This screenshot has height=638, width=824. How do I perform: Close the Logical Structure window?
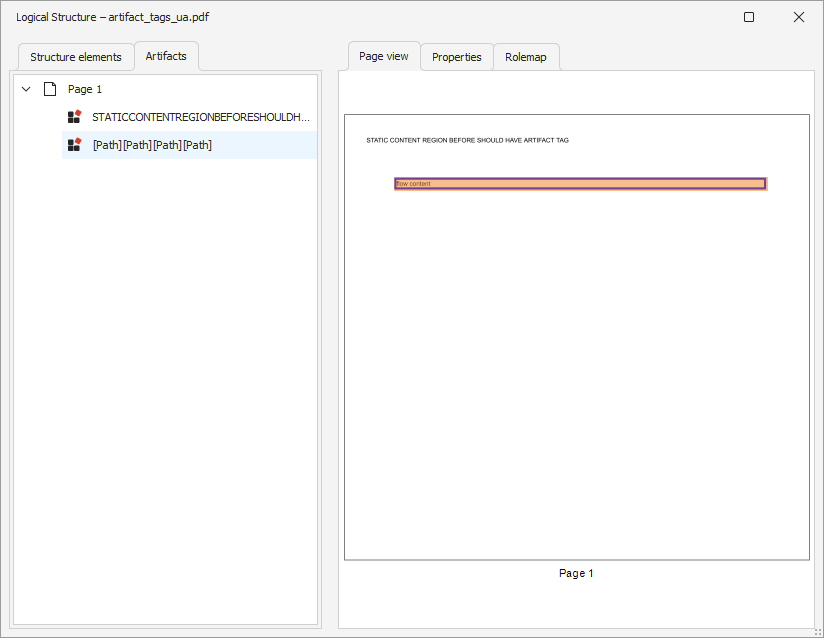click(x=799, y=17)
